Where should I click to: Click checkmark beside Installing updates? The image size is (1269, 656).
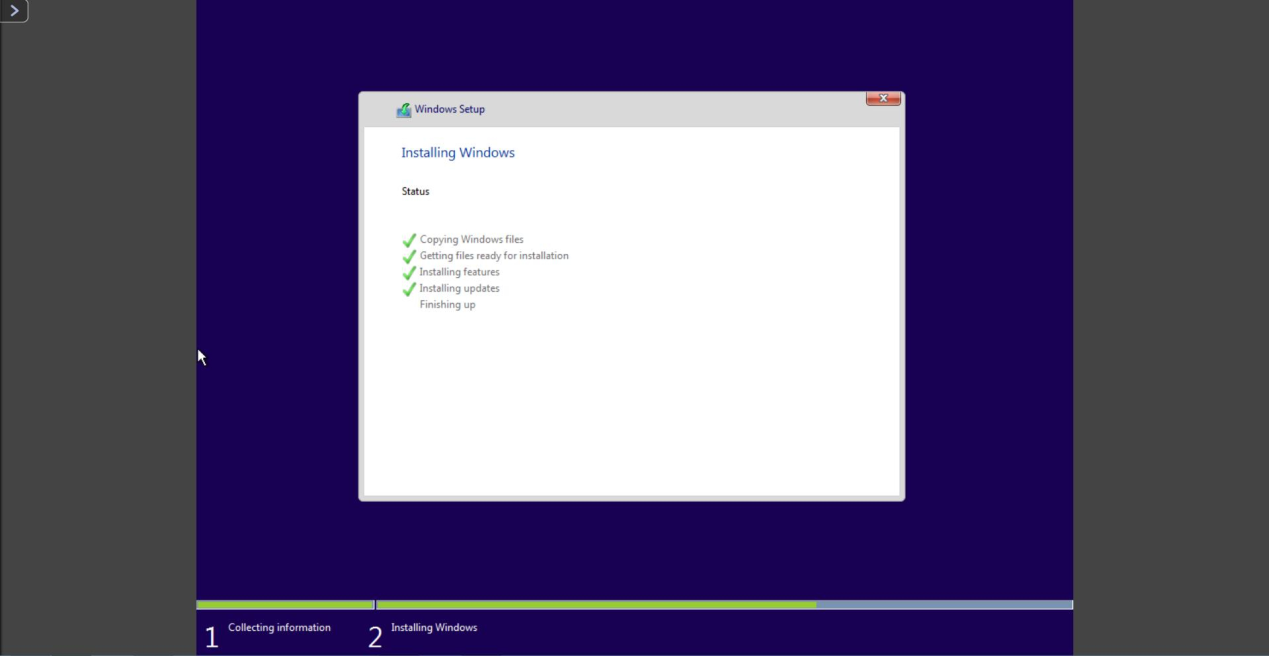pyautogui.click(x=409, y=289)
